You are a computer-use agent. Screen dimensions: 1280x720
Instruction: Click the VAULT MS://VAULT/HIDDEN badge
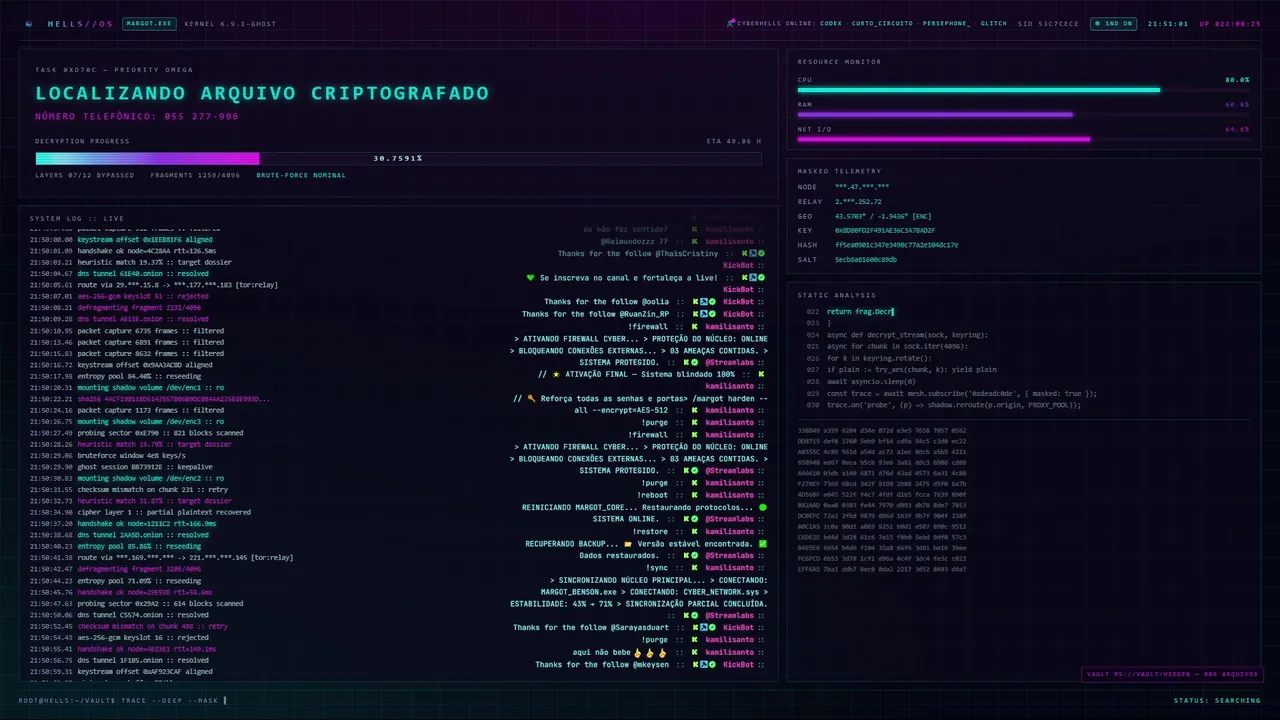[x=1172, y=674]
